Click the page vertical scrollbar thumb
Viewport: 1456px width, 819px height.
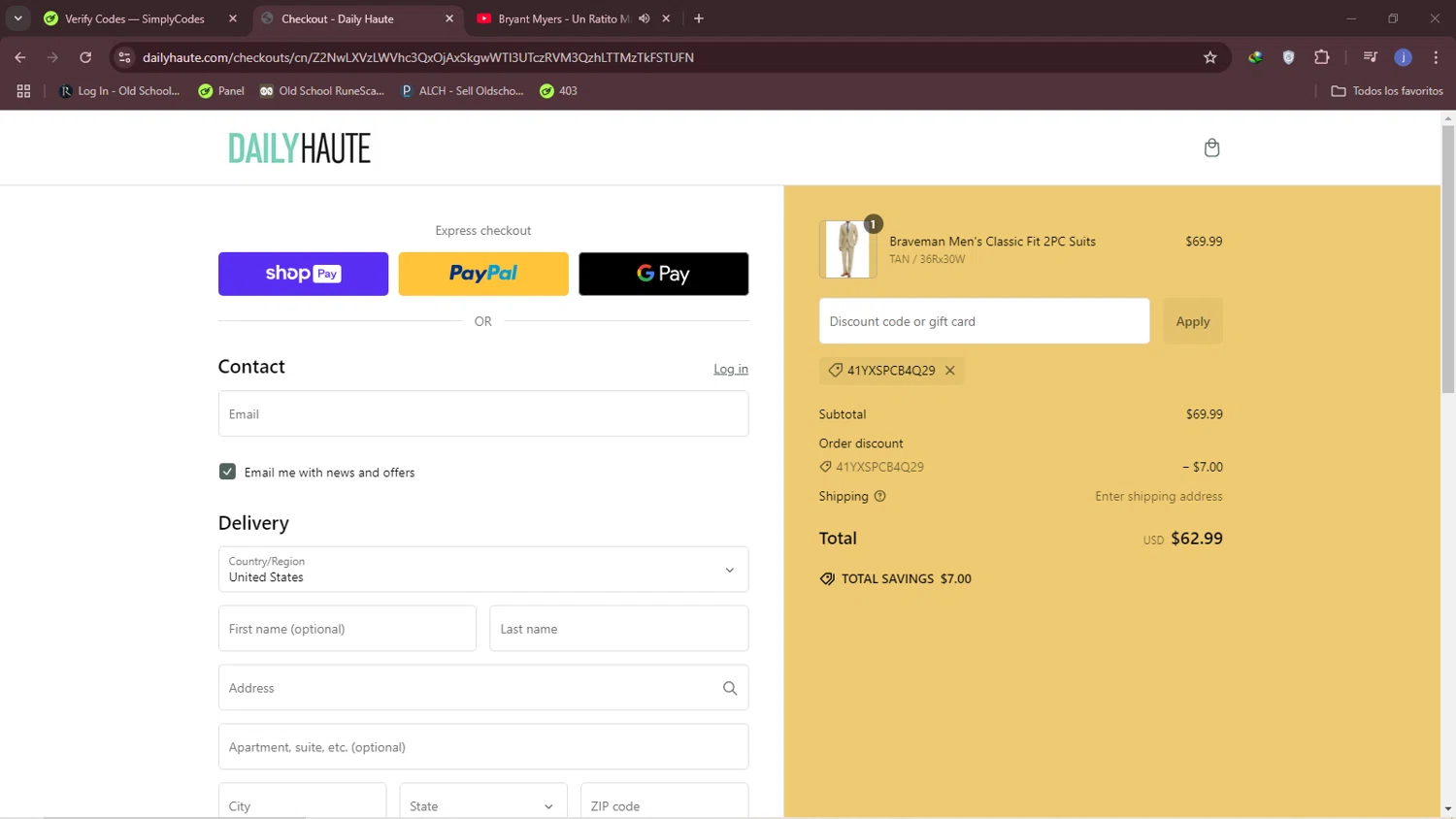click(x=1448, y=259)
